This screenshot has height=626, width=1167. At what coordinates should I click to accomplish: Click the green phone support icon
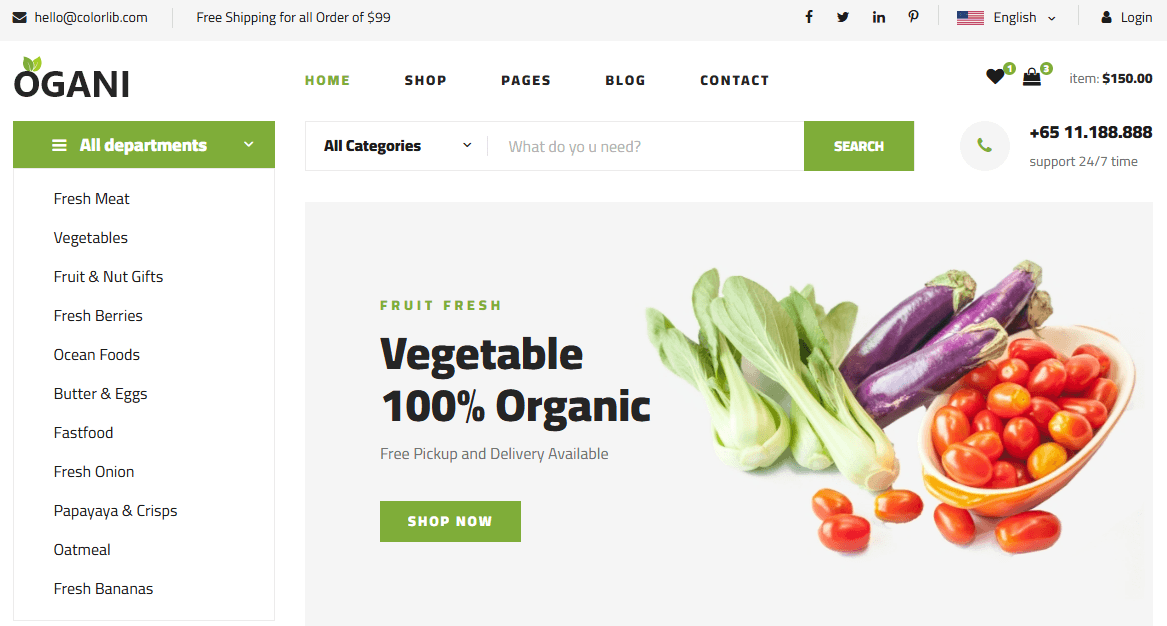[x=985, y=146]
